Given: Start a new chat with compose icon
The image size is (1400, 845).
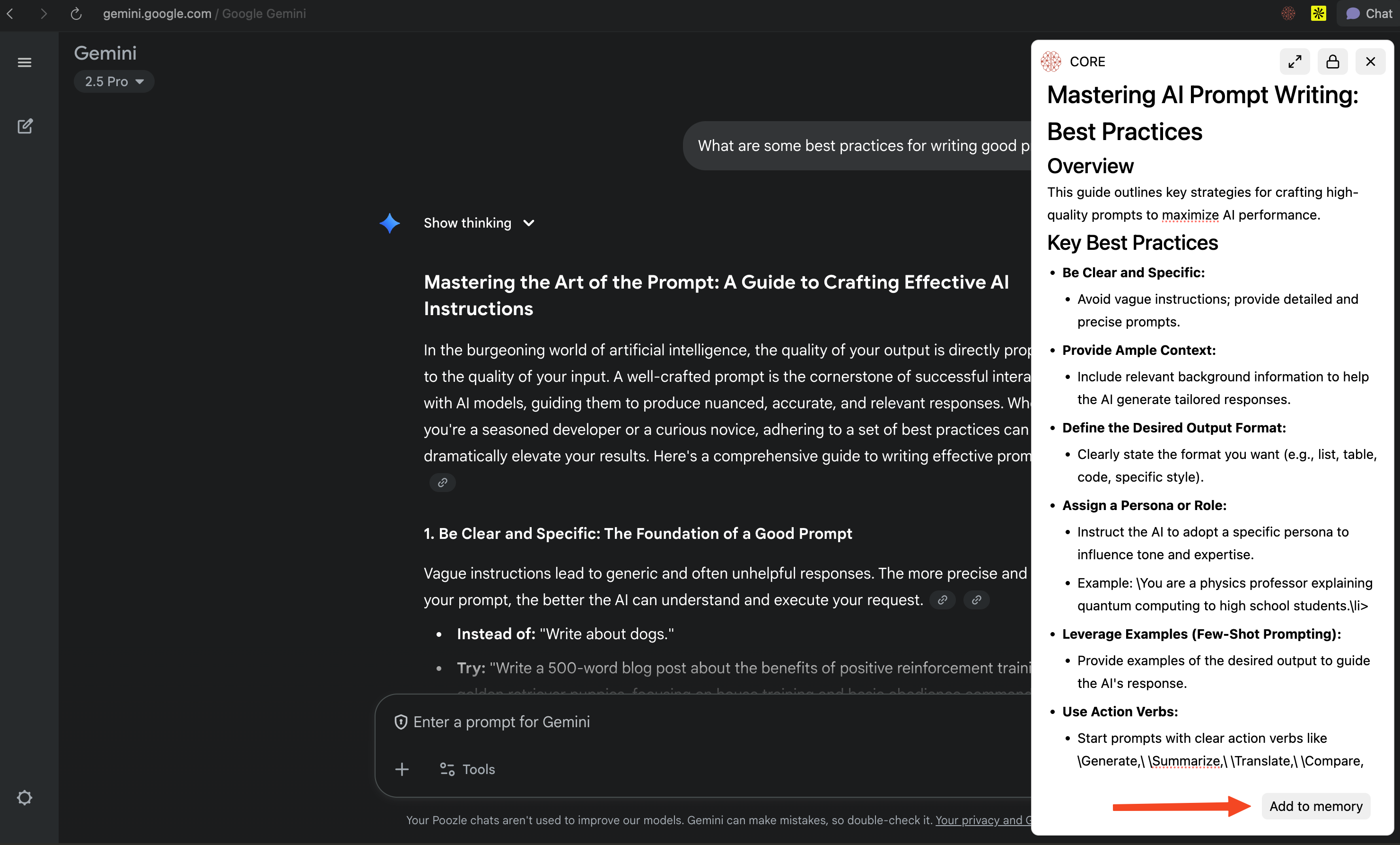Looking at the screenshot, I should pyautogui.click(x=25, y=126).
